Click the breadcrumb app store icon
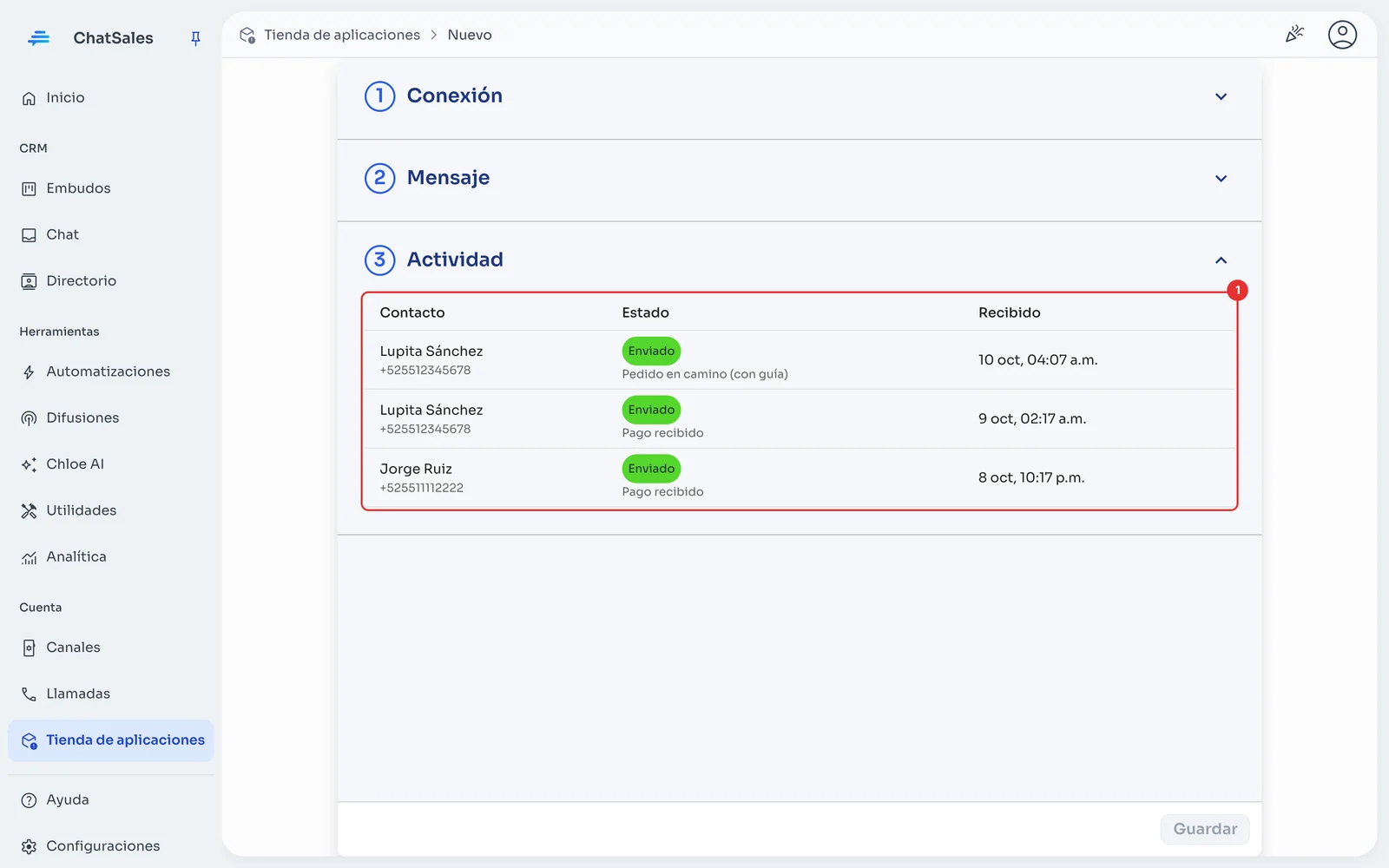 click(247, 35)
